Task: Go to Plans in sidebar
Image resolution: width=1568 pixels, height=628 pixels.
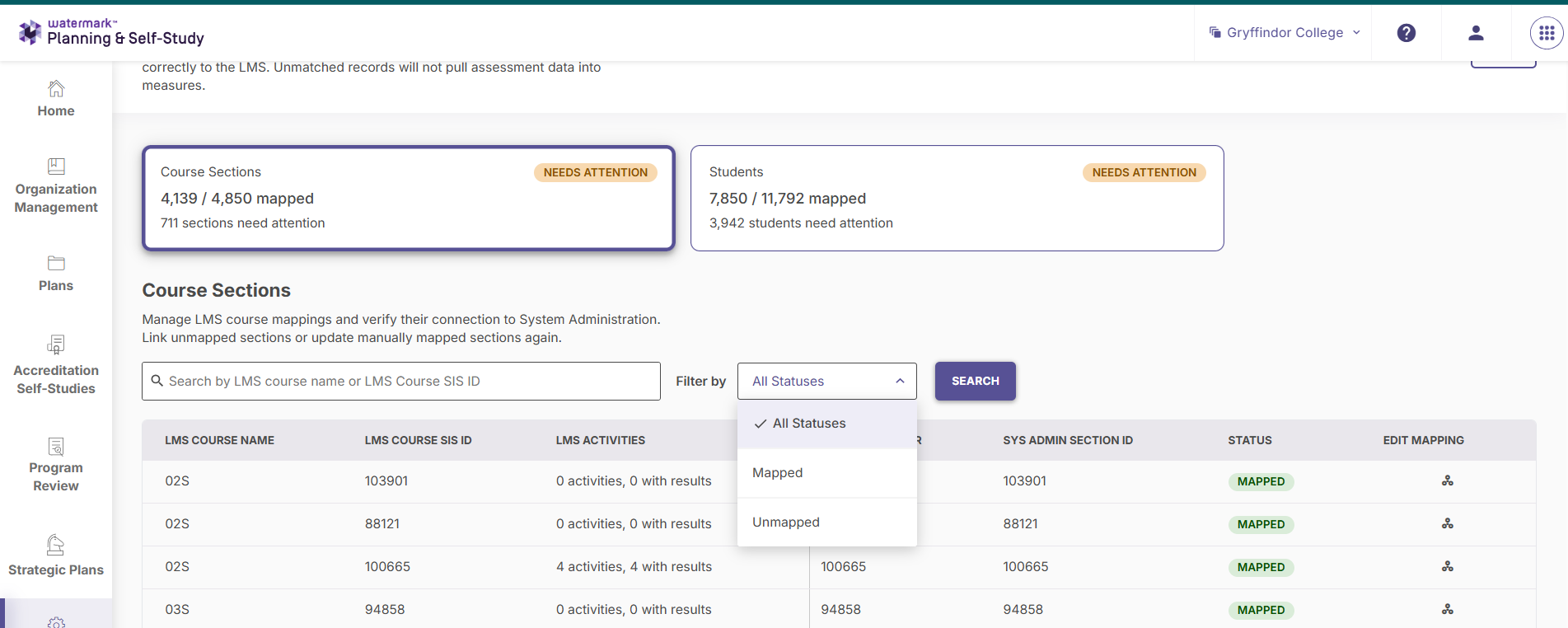Action: [x=56, y=274]
